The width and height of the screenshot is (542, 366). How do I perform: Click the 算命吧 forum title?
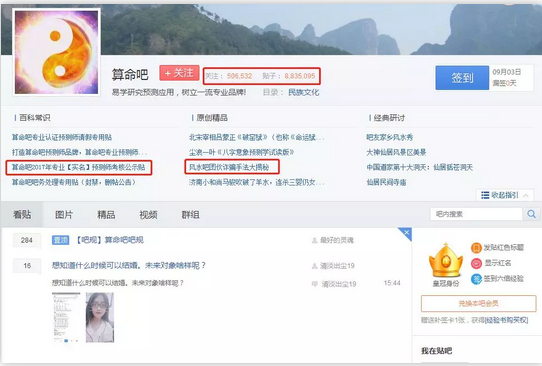point(130,75)
